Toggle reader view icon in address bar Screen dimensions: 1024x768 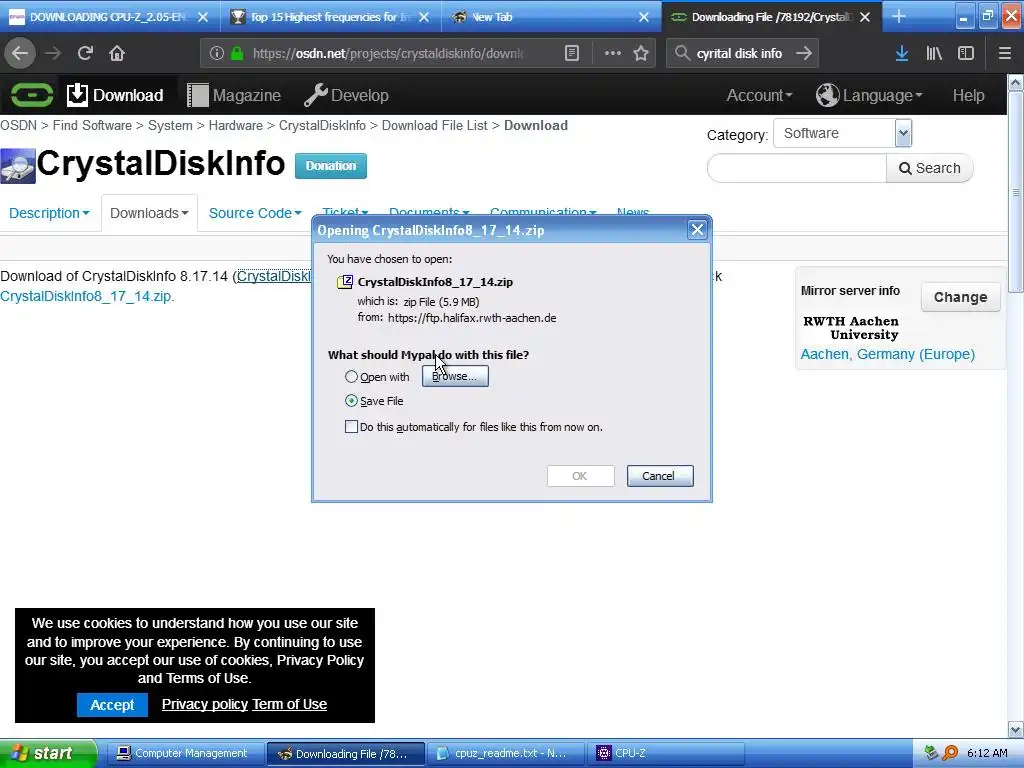[x=572, y=54]
